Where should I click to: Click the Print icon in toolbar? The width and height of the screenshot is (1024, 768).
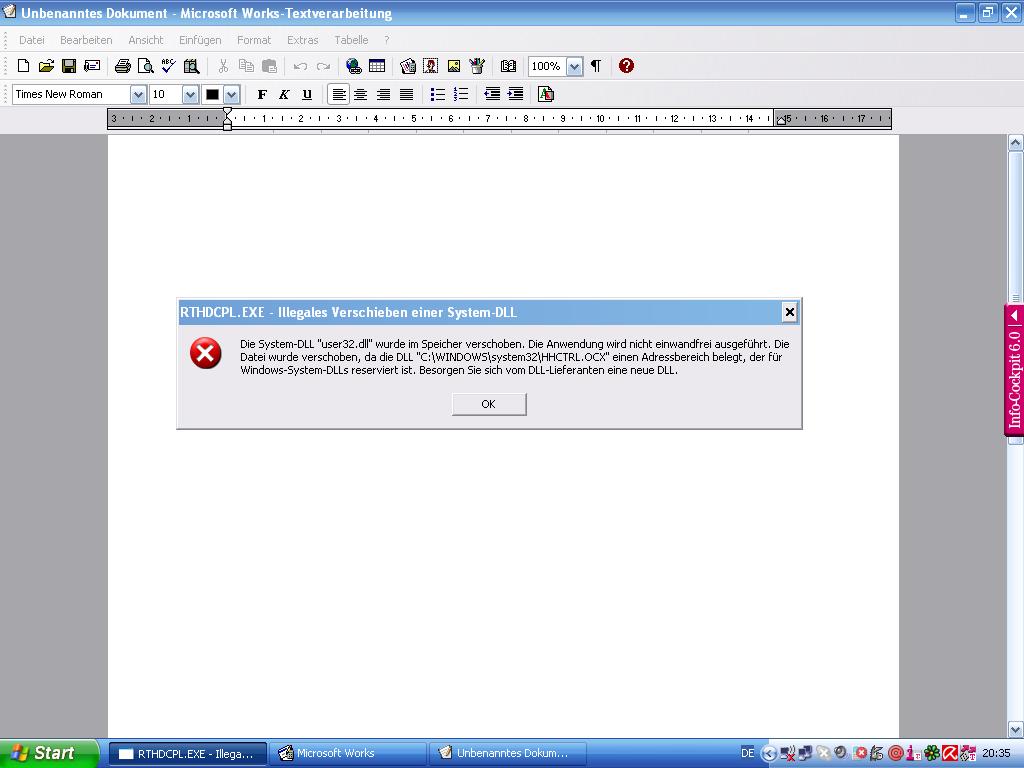coord(122,66)
